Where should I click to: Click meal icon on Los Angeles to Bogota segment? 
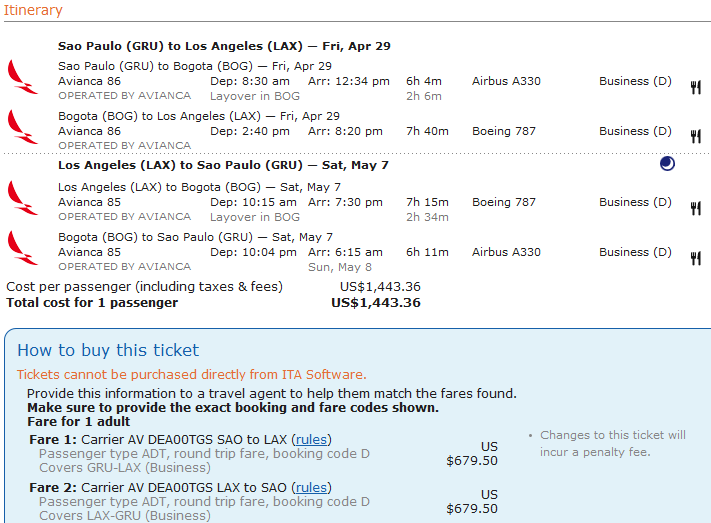coord(696,208)
